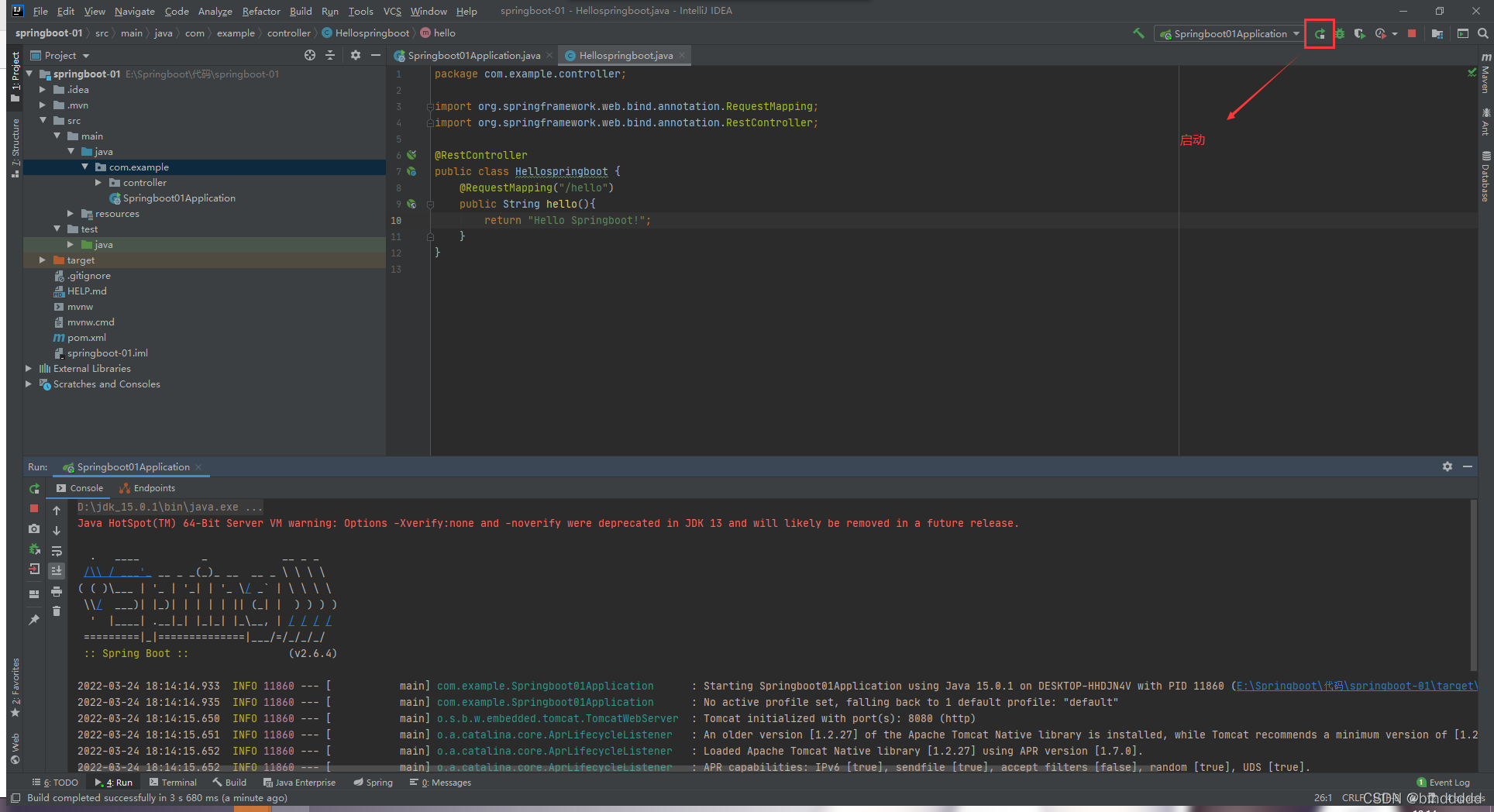This screenshot has width=1494, height=812.
Task: Click the Profiler run icon
Action: tap(1381, 33)
